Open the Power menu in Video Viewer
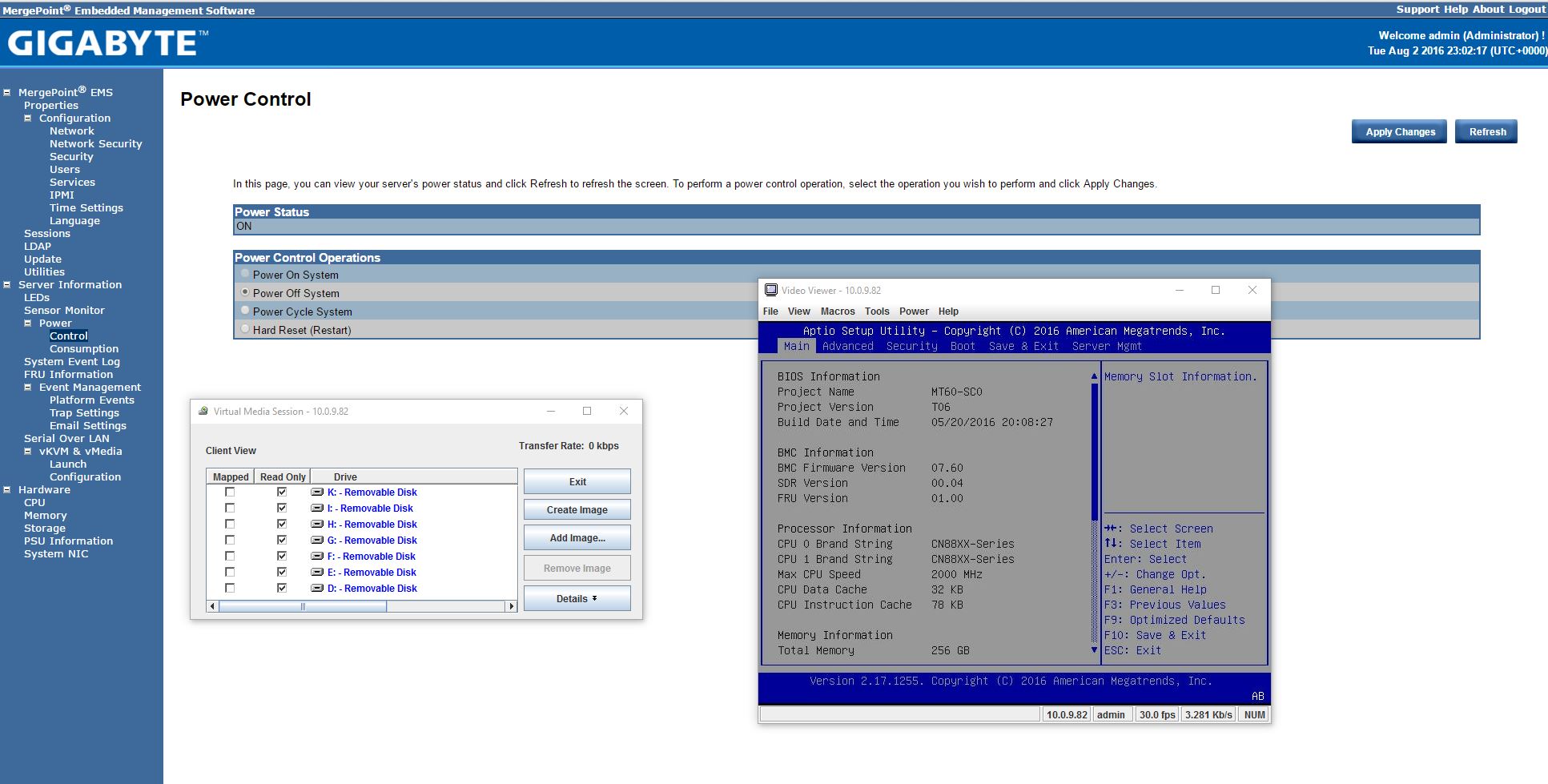Screen dimensions: 1548x784 (x=913, y=312)
